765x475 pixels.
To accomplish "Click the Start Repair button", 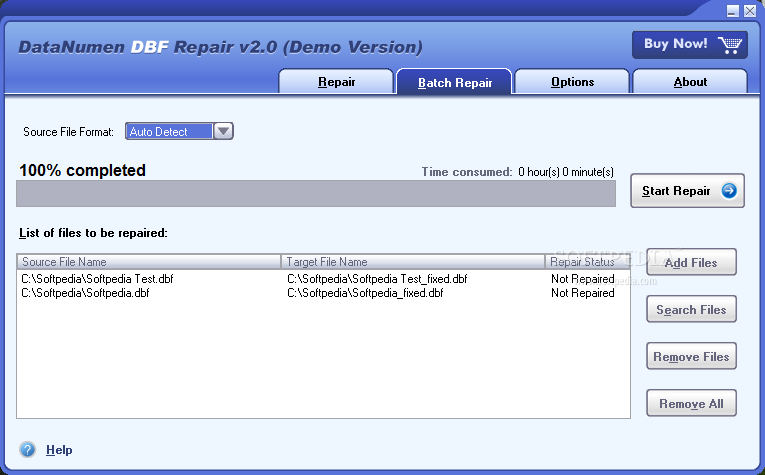I will pos(687,191).
